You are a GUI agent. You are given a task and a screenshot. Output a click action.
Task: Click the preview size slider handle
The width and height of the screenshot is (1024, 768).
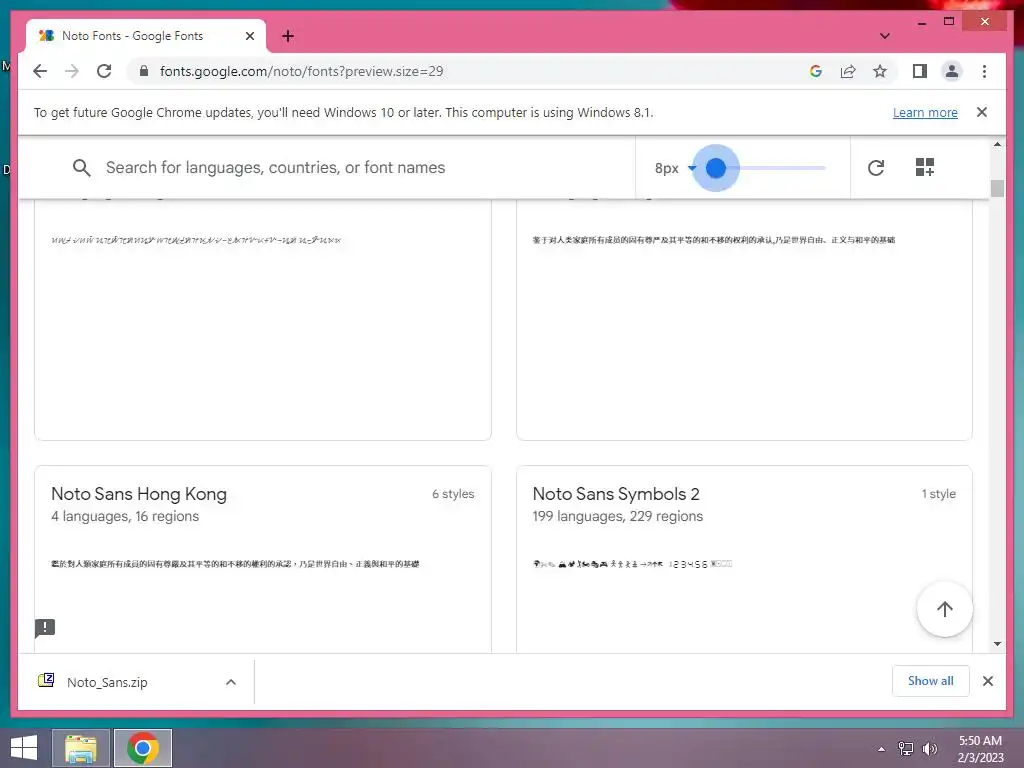point(716,168)
